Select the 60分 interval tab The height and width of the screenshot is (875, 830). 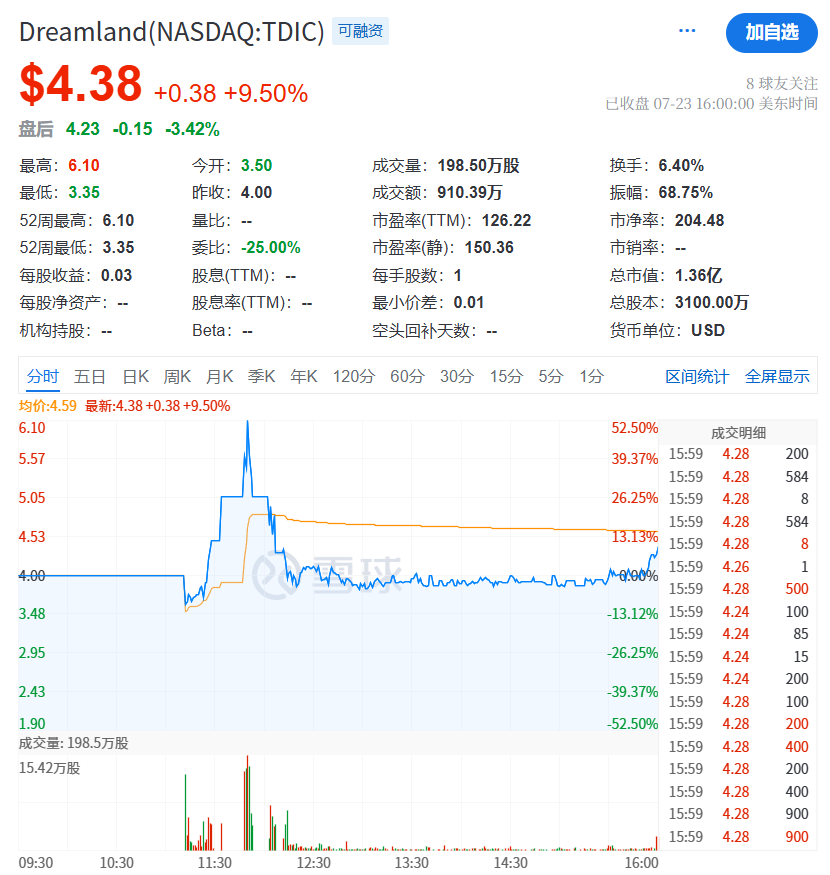tap(407, 376)
